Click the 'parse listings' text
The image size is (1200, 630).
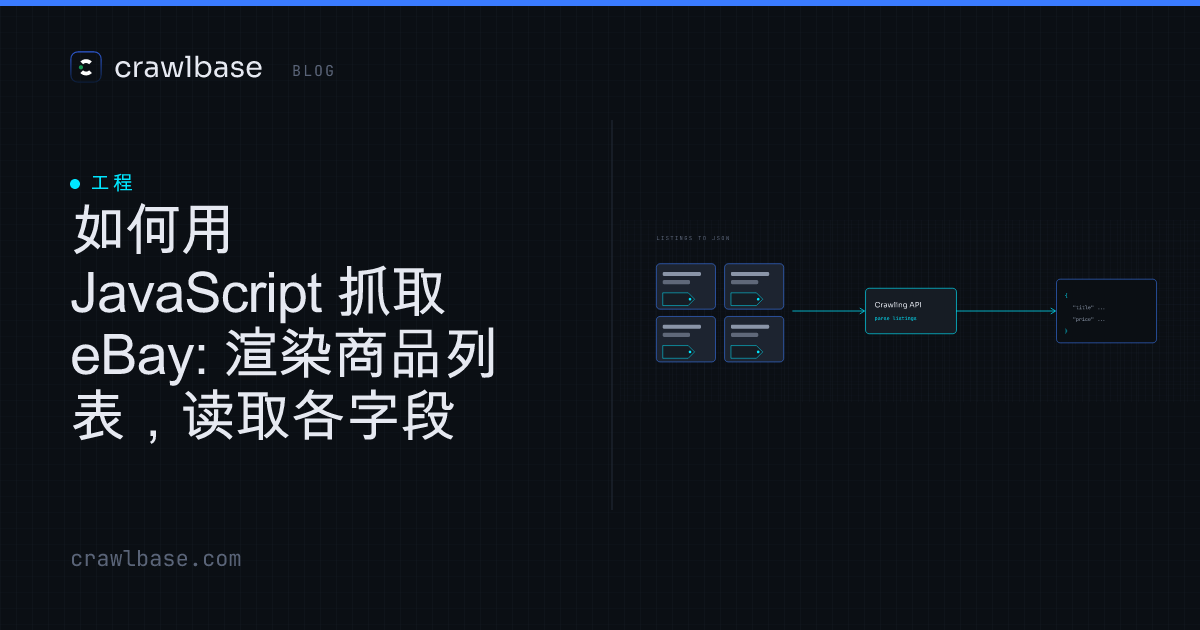[x=895, y=318]
